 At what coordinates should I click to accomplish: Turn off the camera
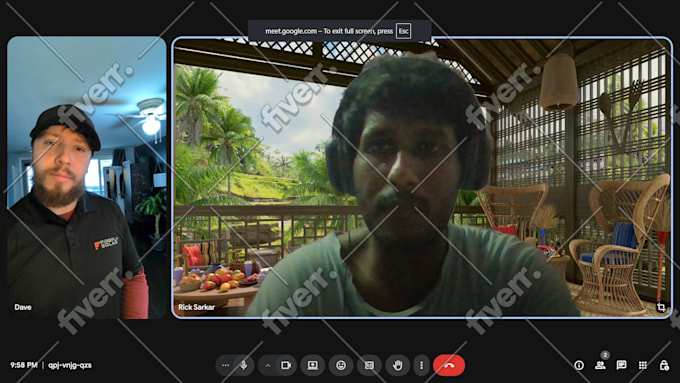click(286, 365)
